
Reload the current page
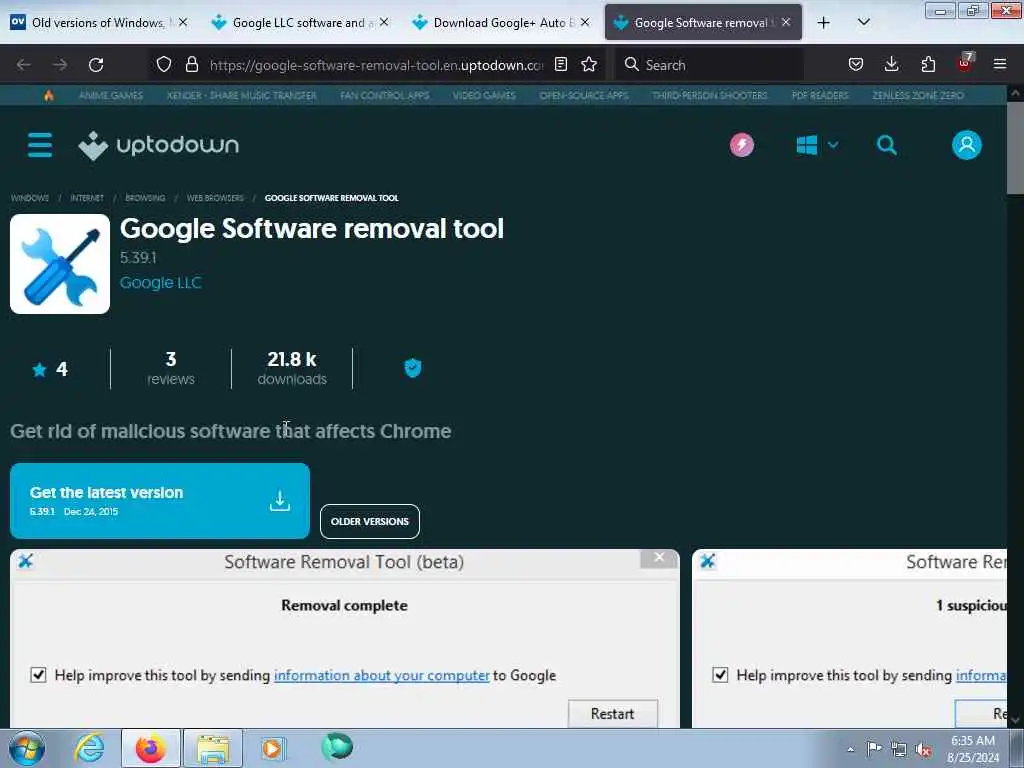pyautogui.click(x=96, y=65)
